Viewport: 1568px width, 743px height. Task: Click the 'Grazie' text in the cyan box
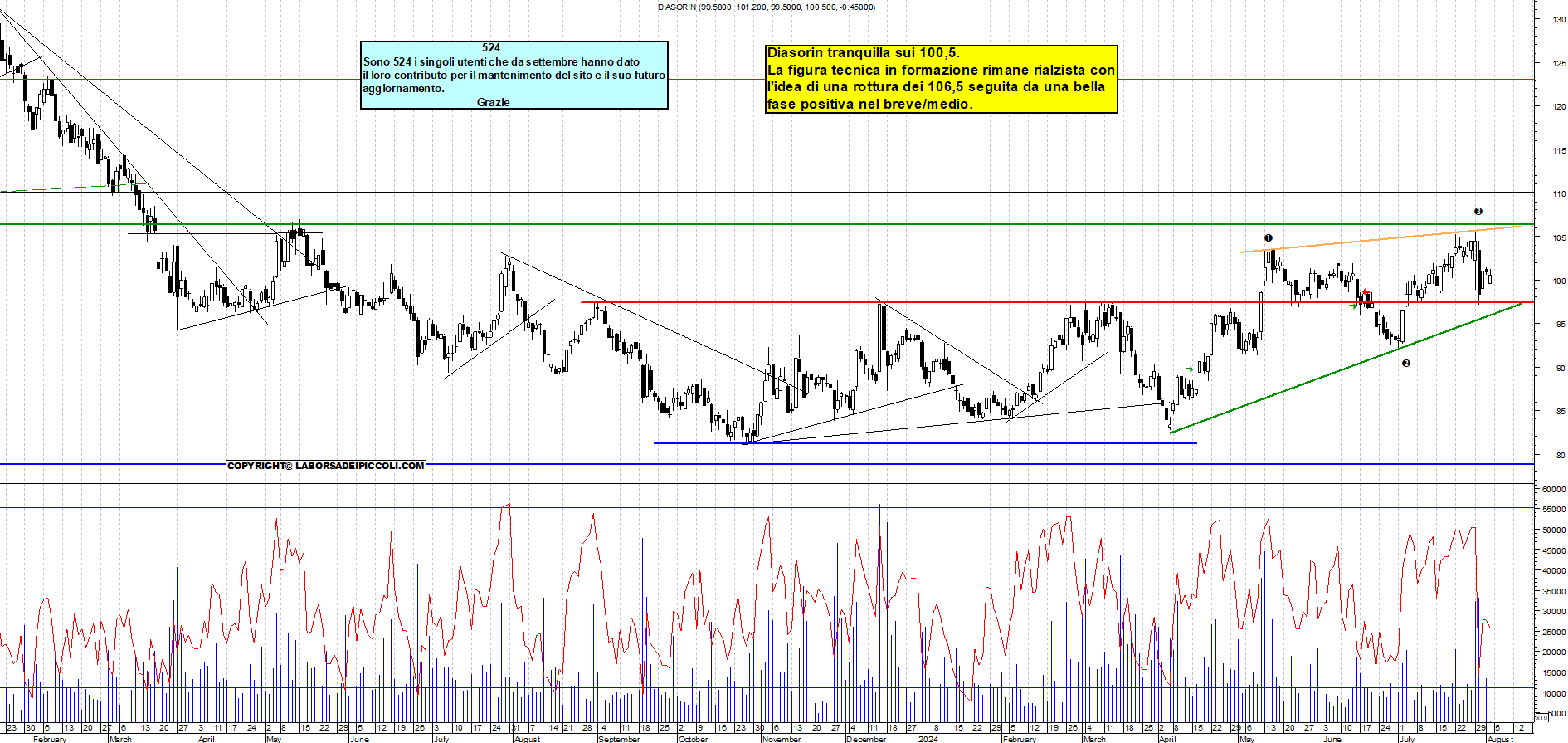(493, 102)
